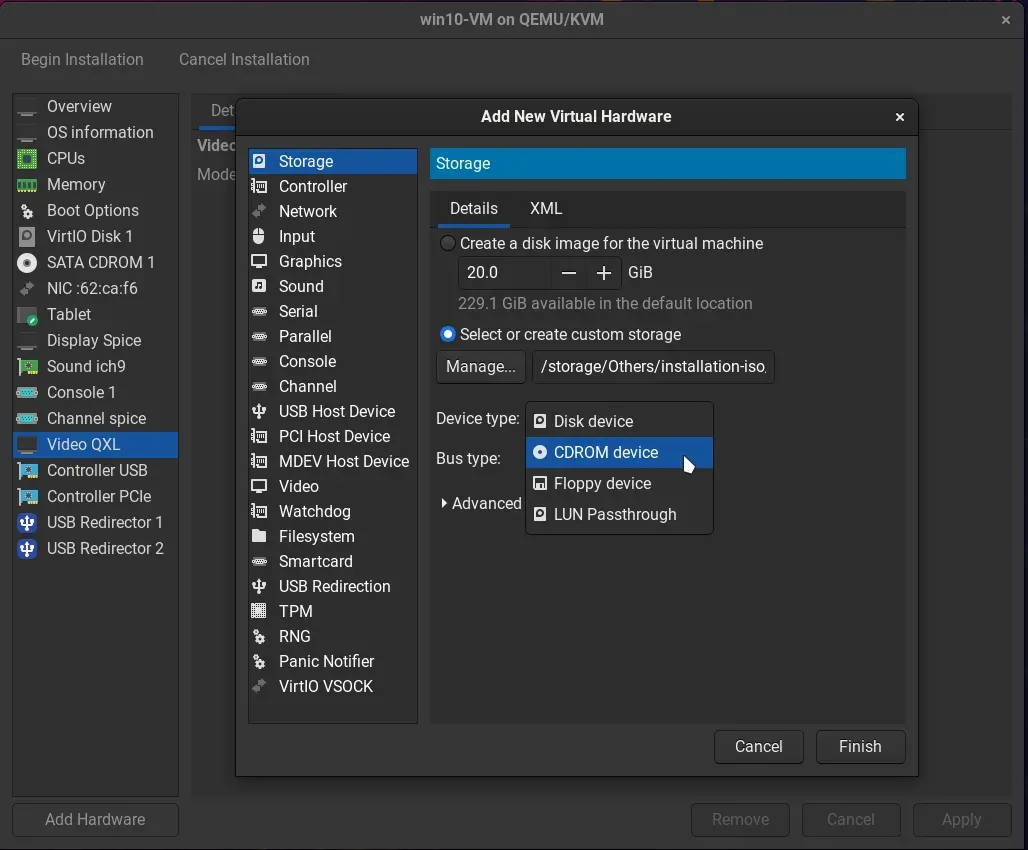Select Console in the hardware type list
Viewport: 1028px width, 850px height.
(x=333, y=361)
